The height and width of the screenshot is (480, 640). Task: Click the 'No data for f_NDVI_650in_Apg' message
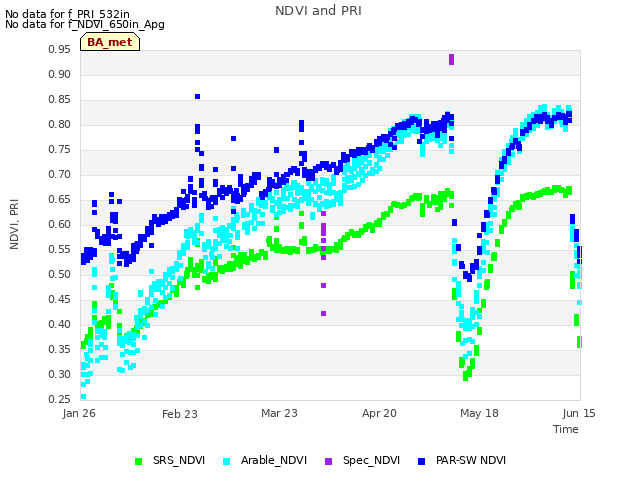[85, 24]
